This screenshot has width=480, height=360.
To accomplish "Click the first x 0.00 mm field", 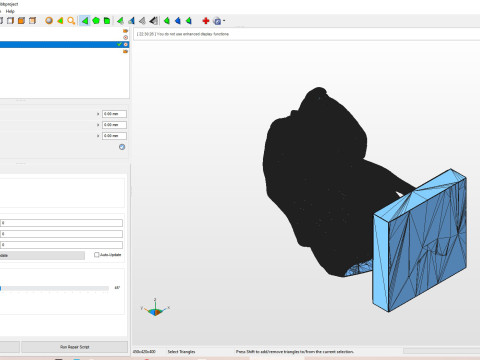I will pyautogui.click(x=114, y=114).
